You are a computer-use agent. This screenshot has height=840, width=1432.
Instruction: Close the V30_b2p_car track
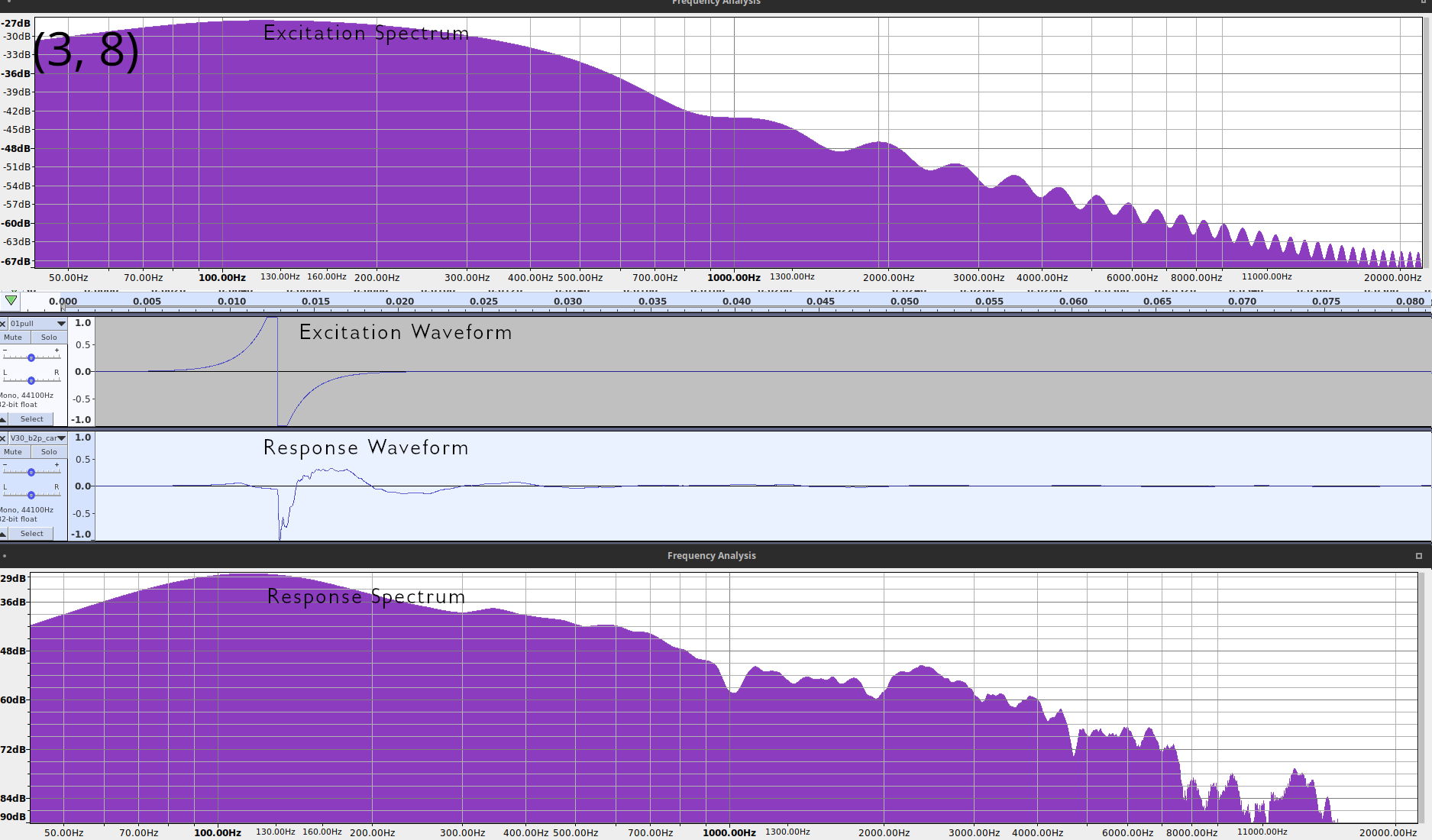(x=3, y=438)
